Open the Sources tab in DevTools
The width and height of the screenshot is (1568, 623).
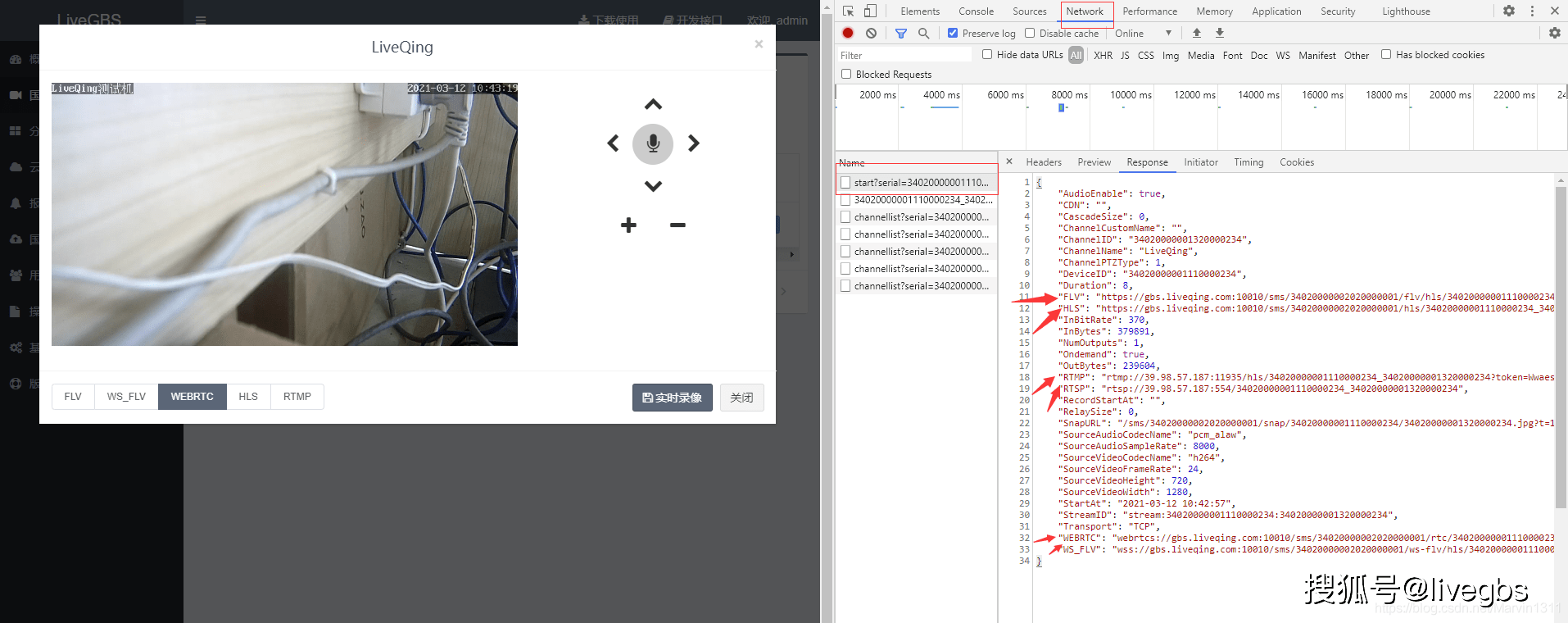(x=1030, y=11)
